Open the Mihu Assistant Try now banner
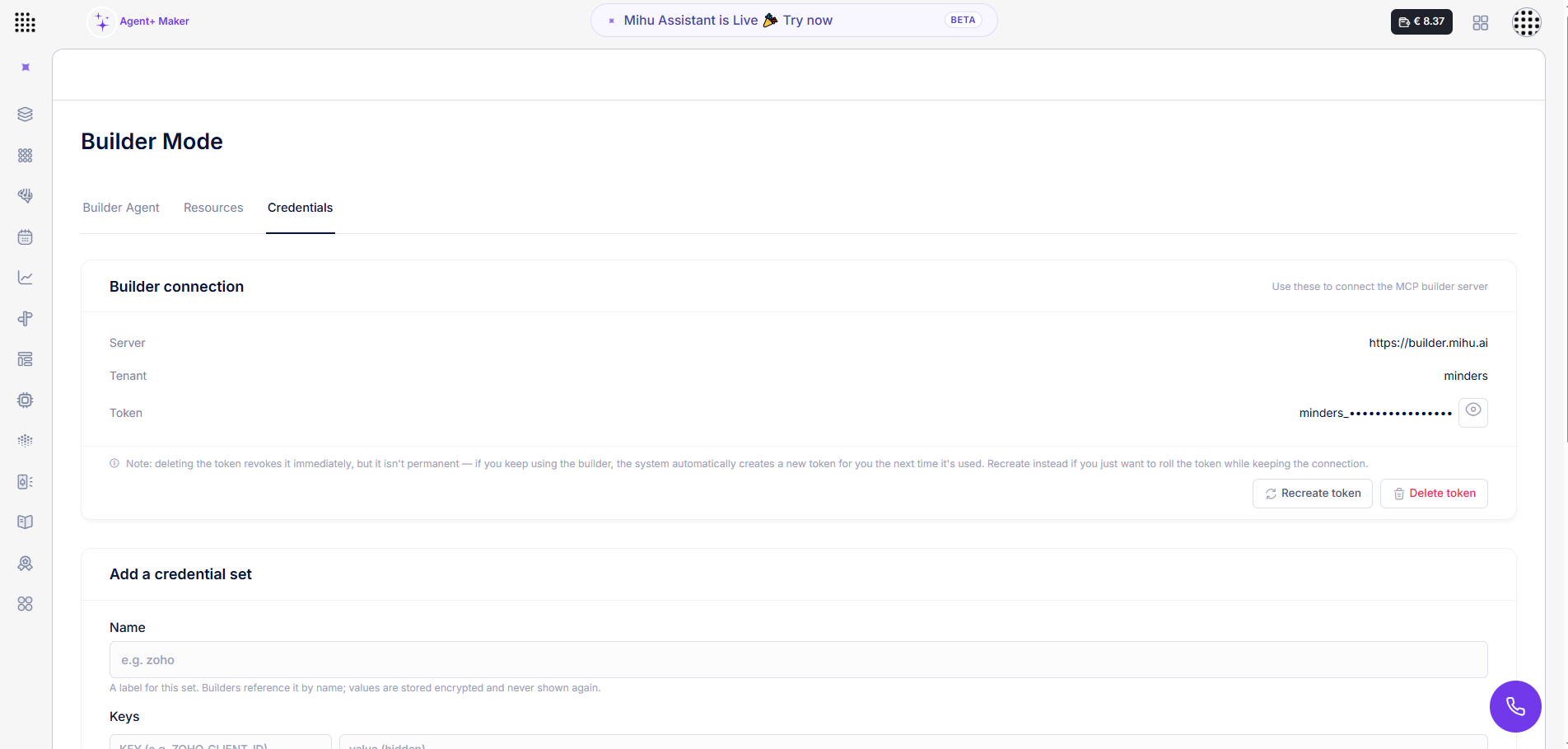The width and height of the screenshot is (1568, 749). tap(794, 21)
